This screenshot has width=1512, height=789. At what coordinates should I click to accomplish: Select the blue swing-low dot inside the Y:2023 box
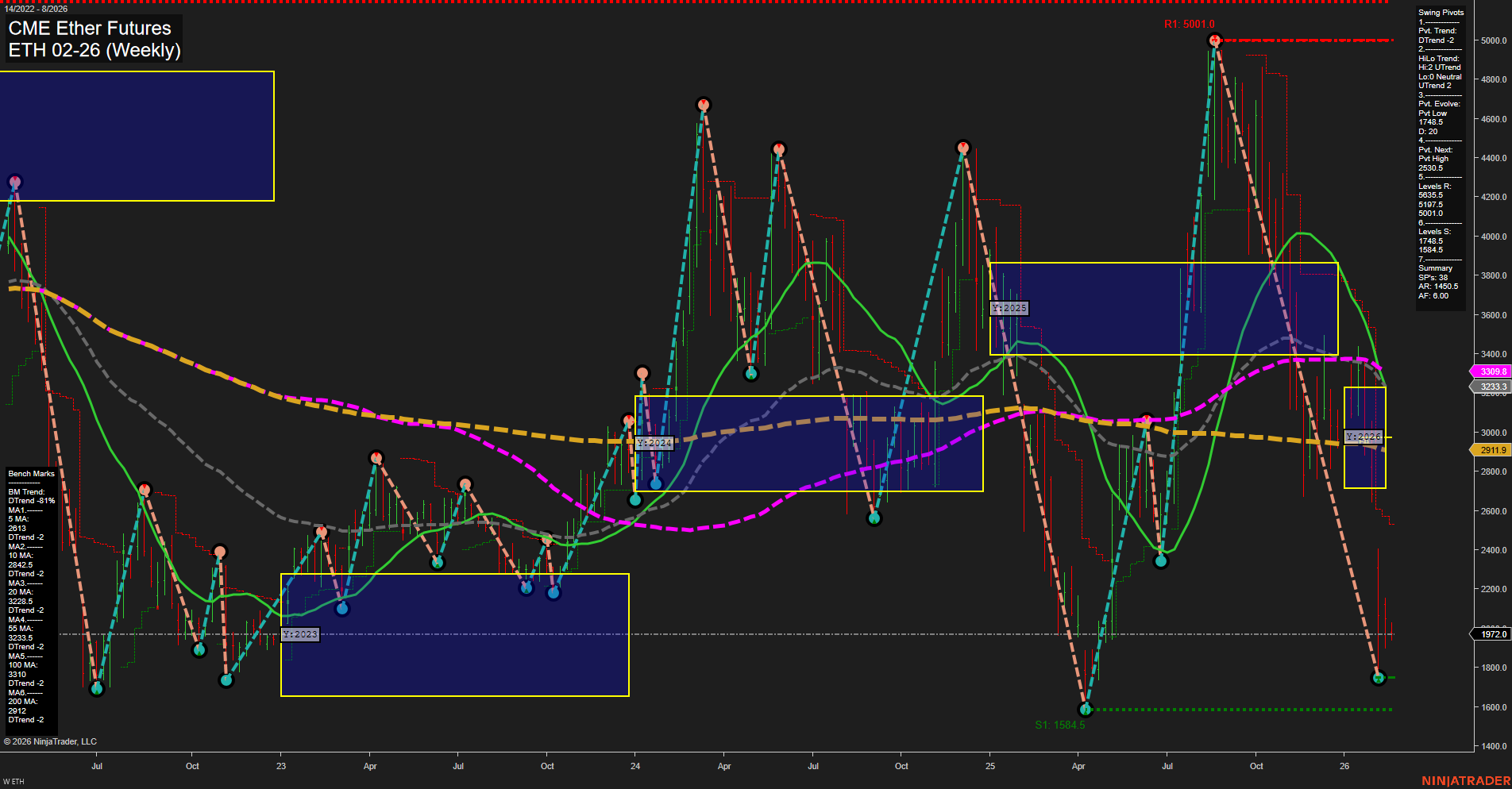click(x=342, y=608)
